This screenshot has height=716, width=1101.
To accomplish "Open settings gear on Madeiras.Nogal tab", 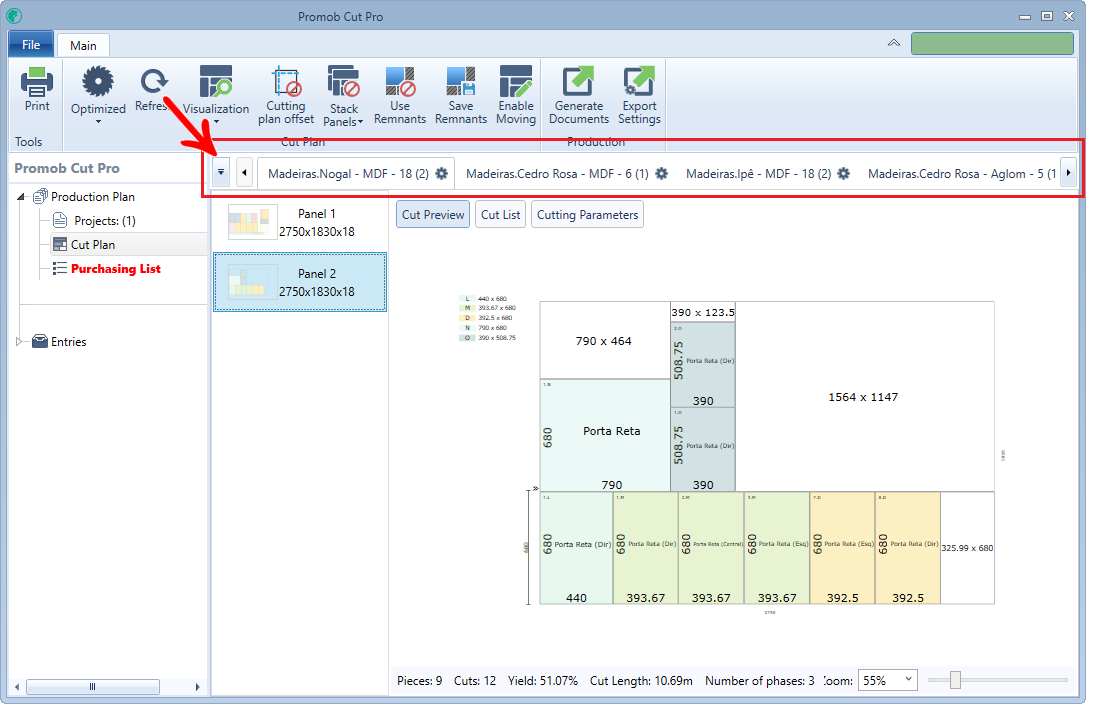I will pos(442,173).
